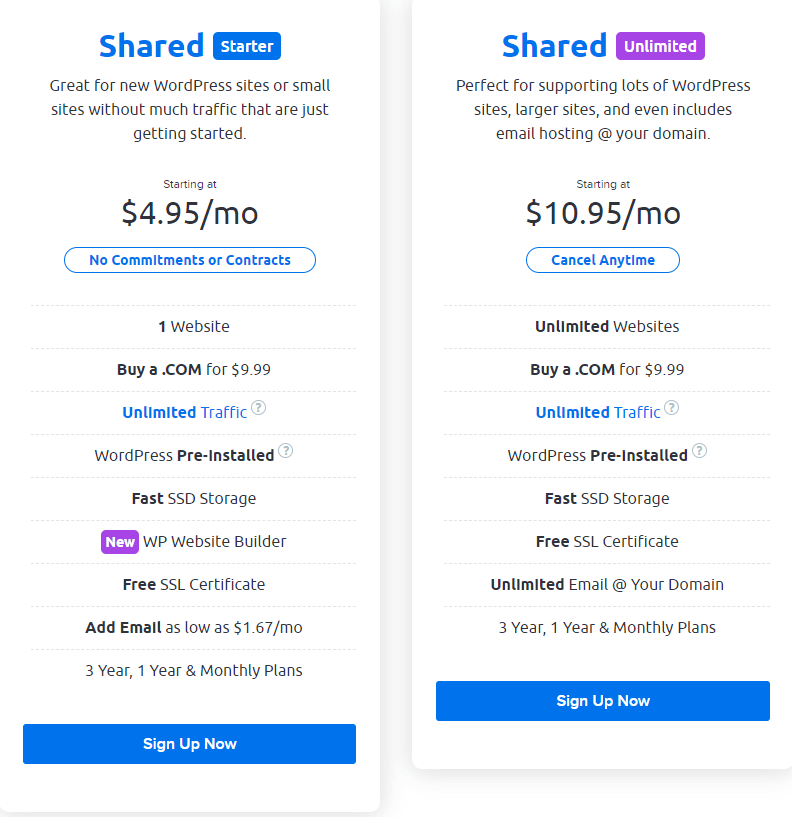This screenshot has width=792, height=817.
Task: Open Unlimited Traffic link in Starter plan
Action: tap(184, 413)
